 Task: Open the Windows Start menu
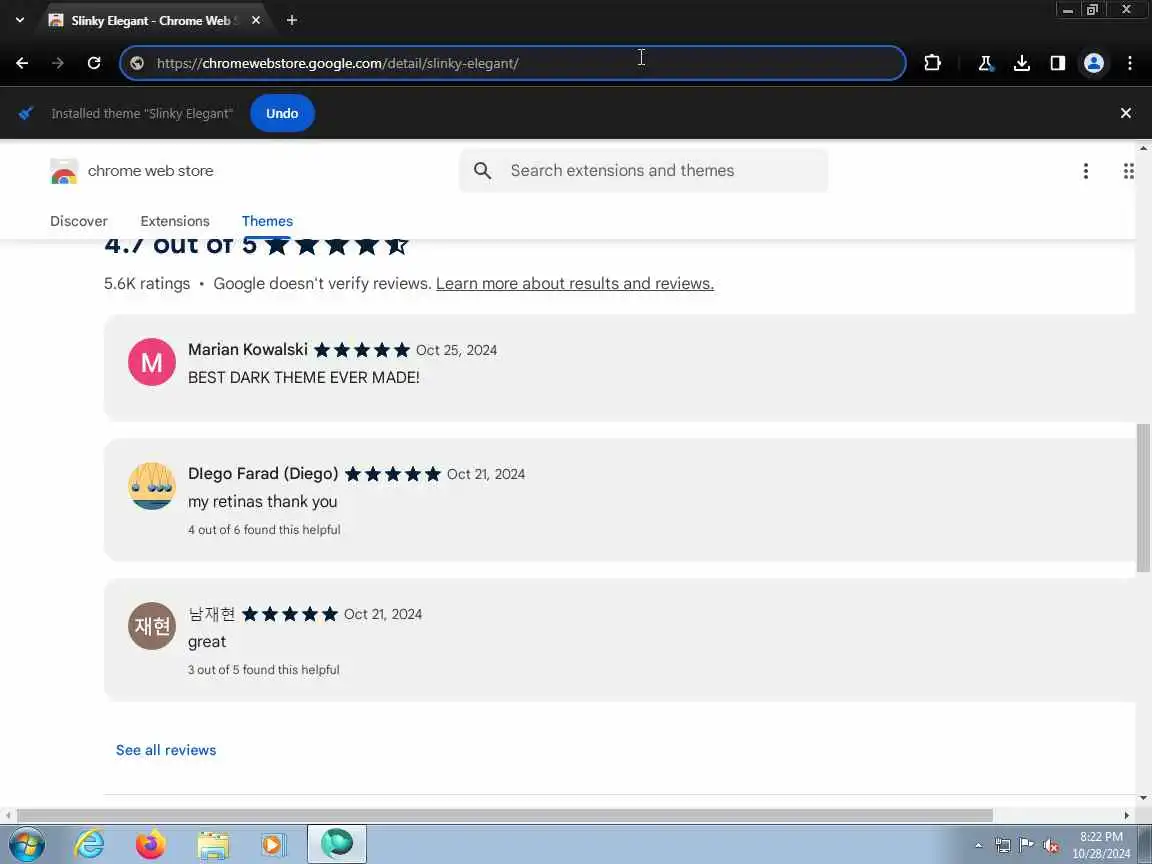pyautogui.click(x=26, y=844)
